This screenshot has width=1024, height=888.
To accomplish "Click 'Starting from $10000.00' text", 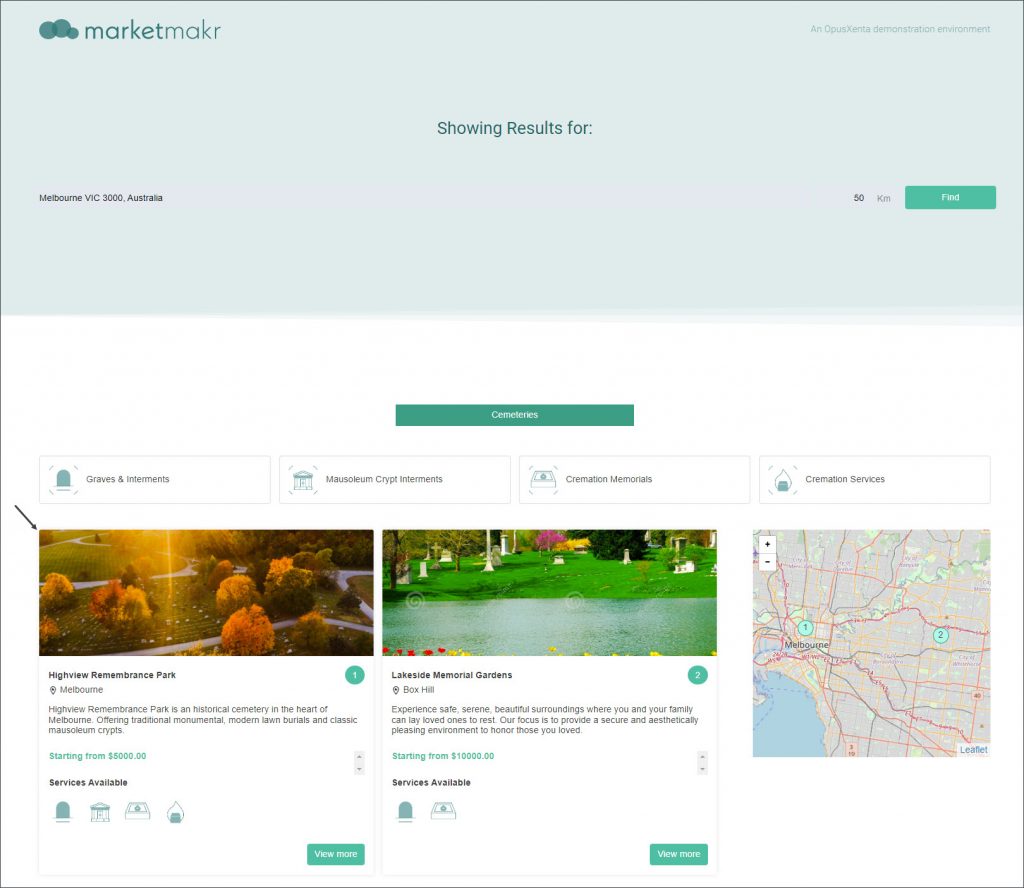I will click(x=443, y=756).
